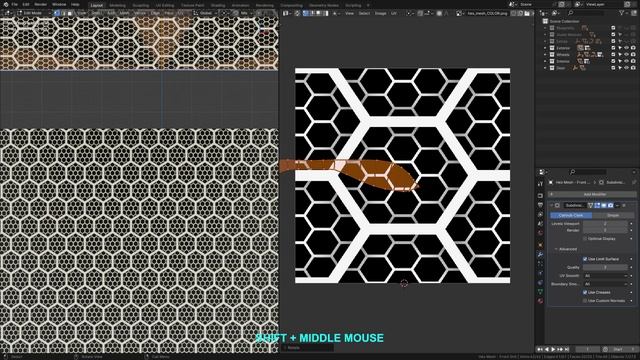Open the Boundary Smooth dropdown
This screenshot has width=640, height=360.
605,284
